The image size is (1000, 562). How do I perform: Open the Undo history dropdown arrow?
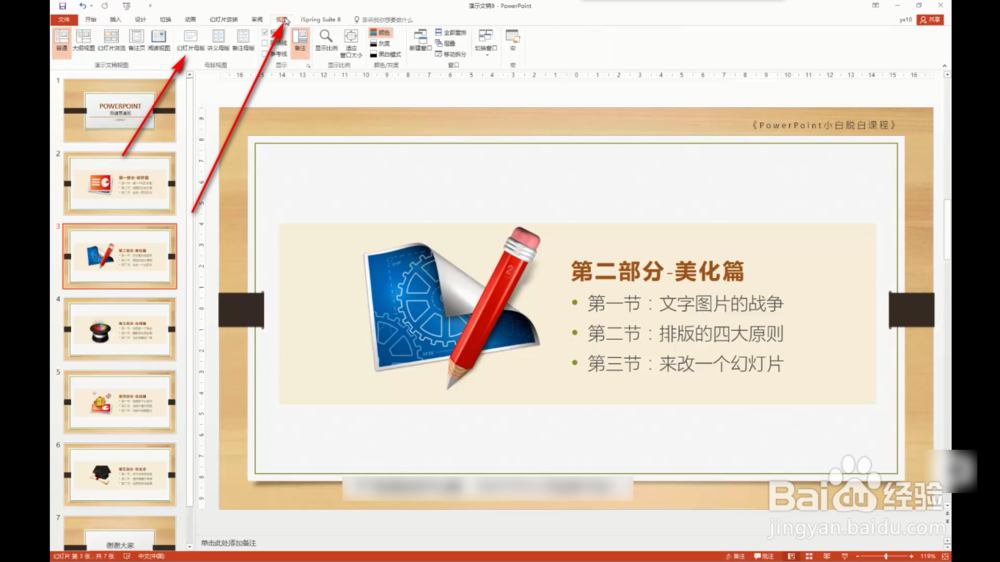(x=91, y=6)
